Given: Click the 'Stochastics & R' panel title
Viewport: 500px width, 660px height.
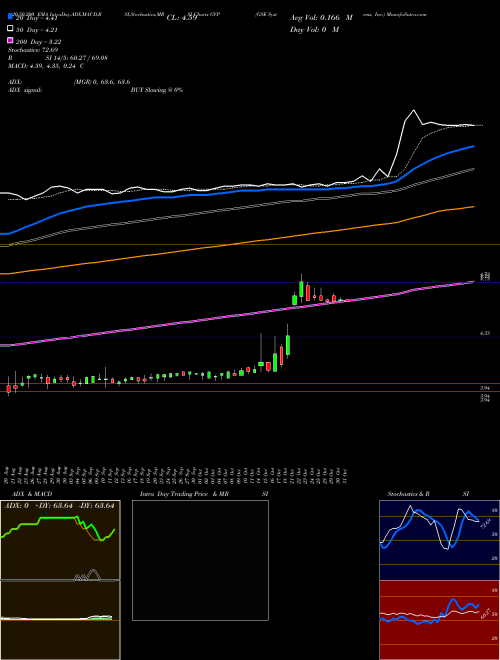Looking at the screenshot, I should coord(408,494).
